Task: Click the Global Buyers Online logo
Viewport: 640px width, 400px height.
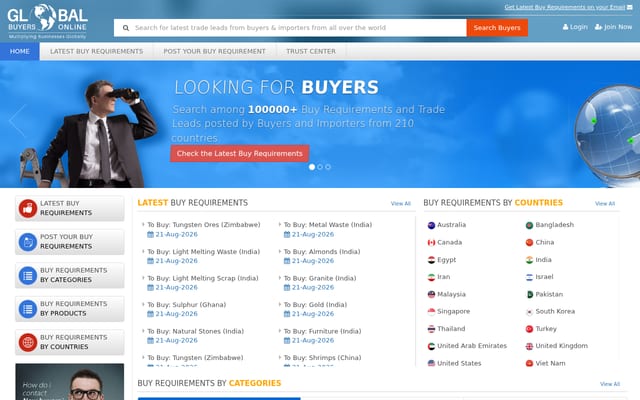Action: pos(47,22)
